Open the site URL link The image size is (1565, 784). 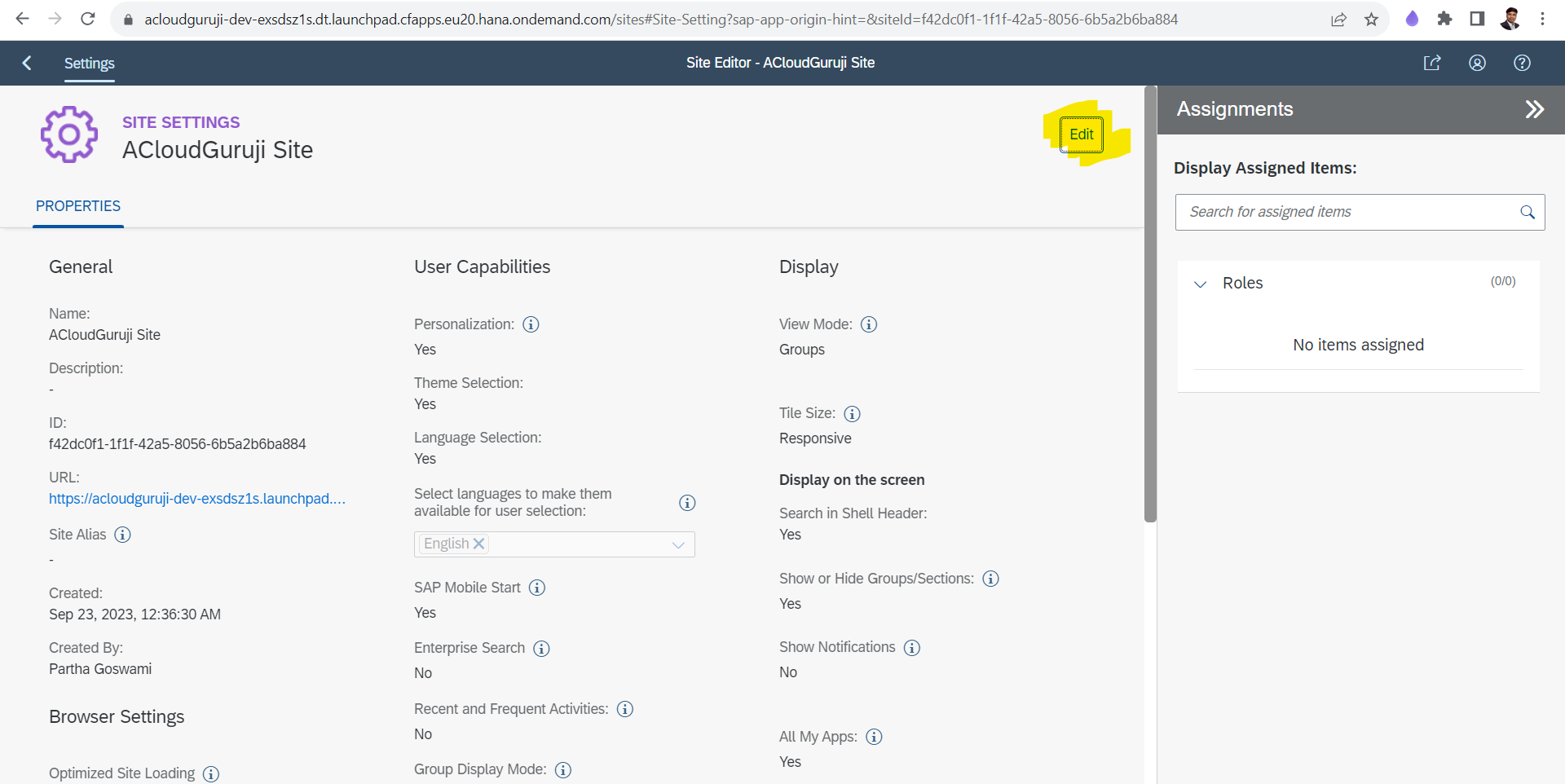click(196, 499)
